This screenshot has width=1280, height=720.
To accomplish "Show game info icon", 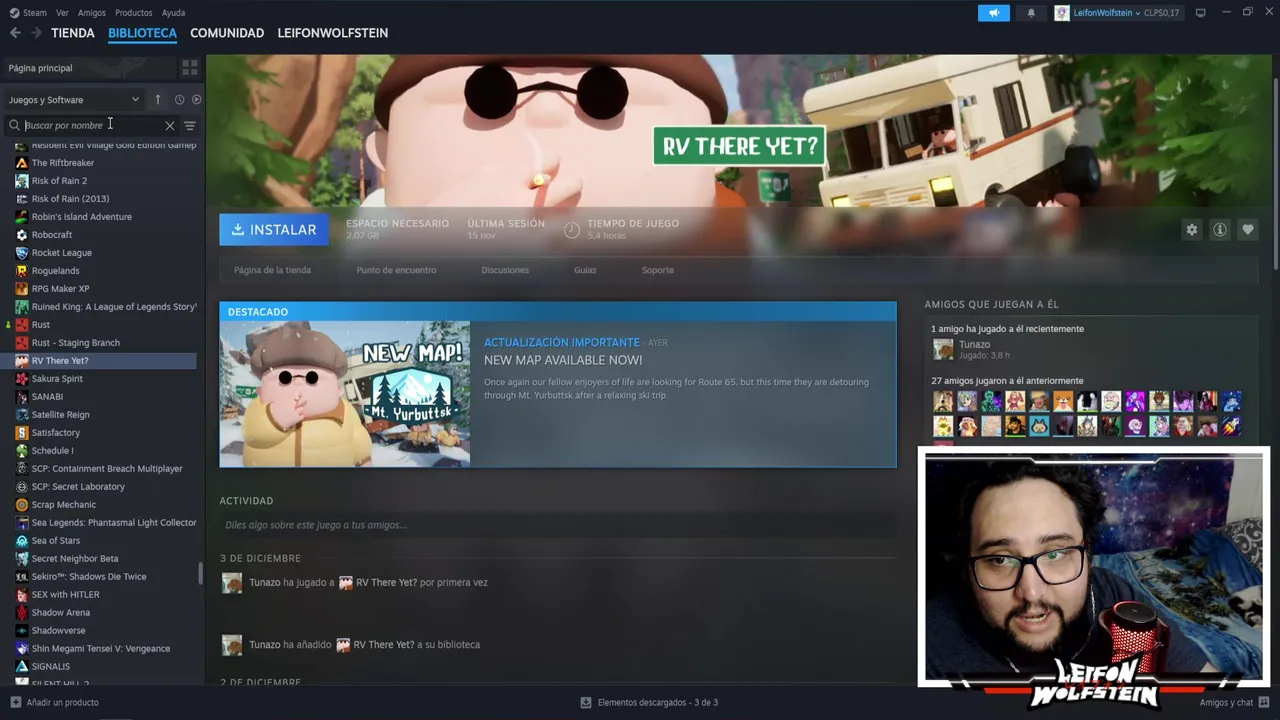I will pyautogui.click(x=1219, y=230).
